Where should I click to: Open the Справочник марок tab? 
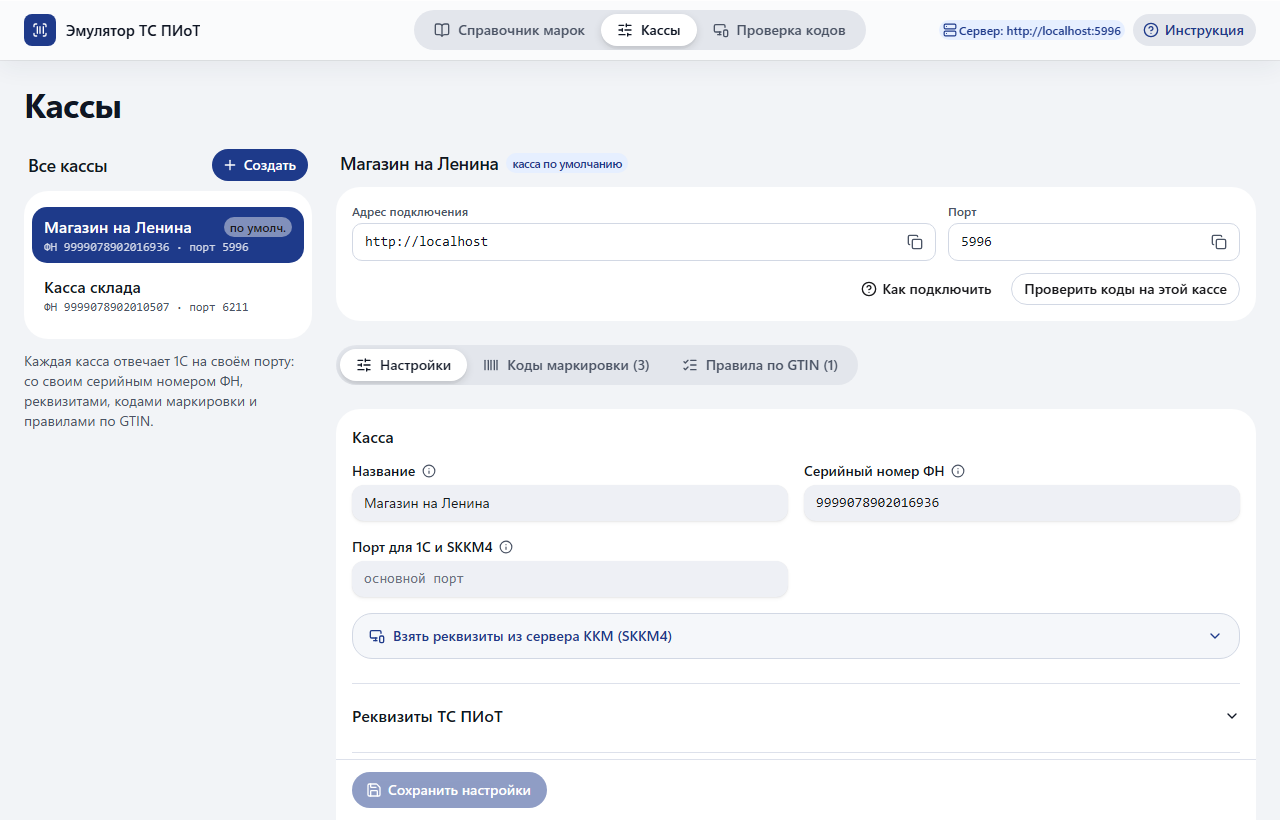pyautogui.click(x=509, y=30)
